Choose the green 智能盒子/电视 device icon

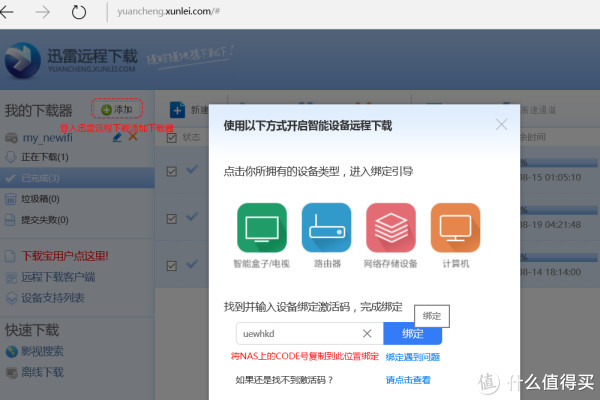(262, 228)
